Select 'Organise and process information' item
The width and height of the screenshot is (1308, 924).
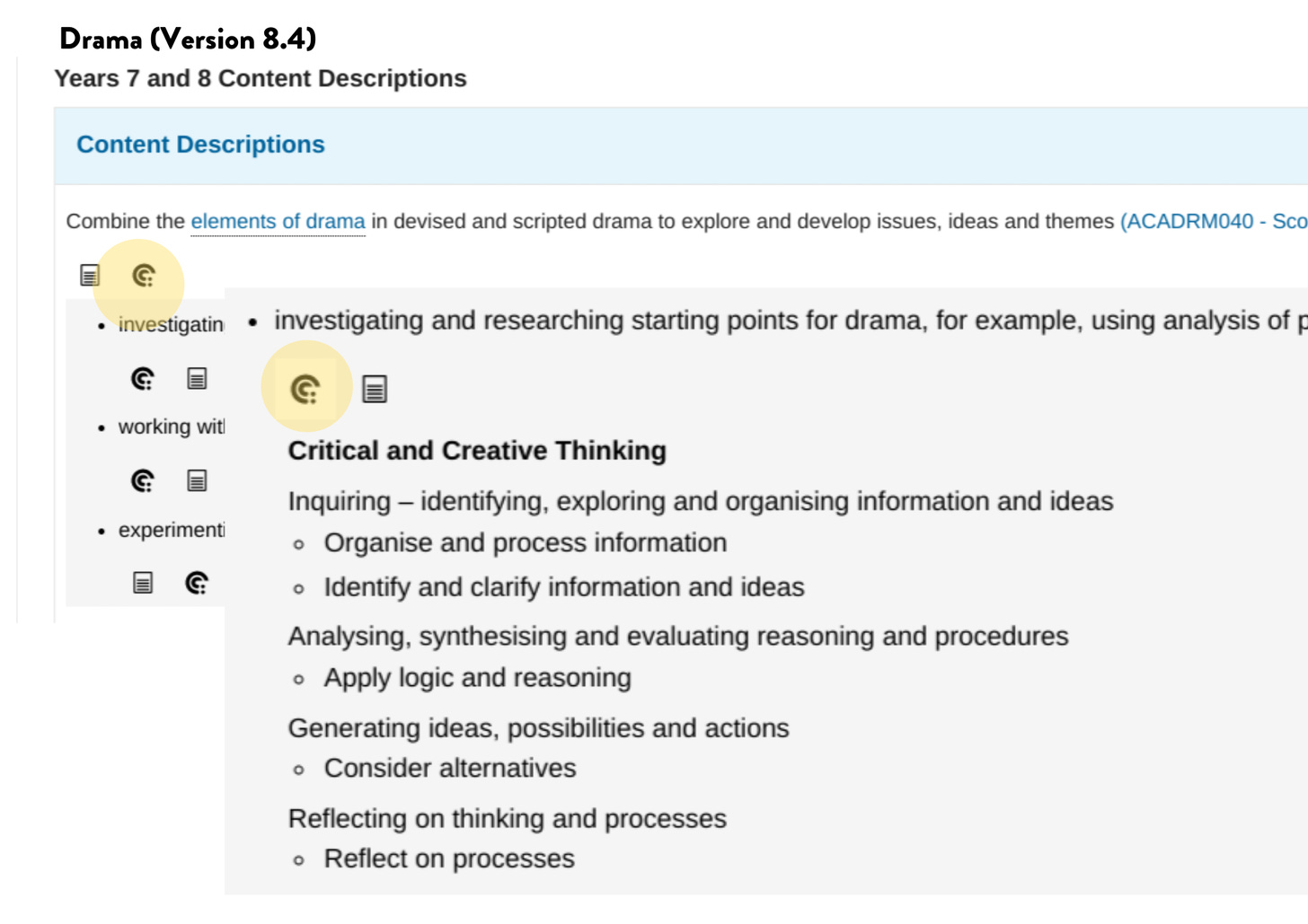click(x=525, y=543)
